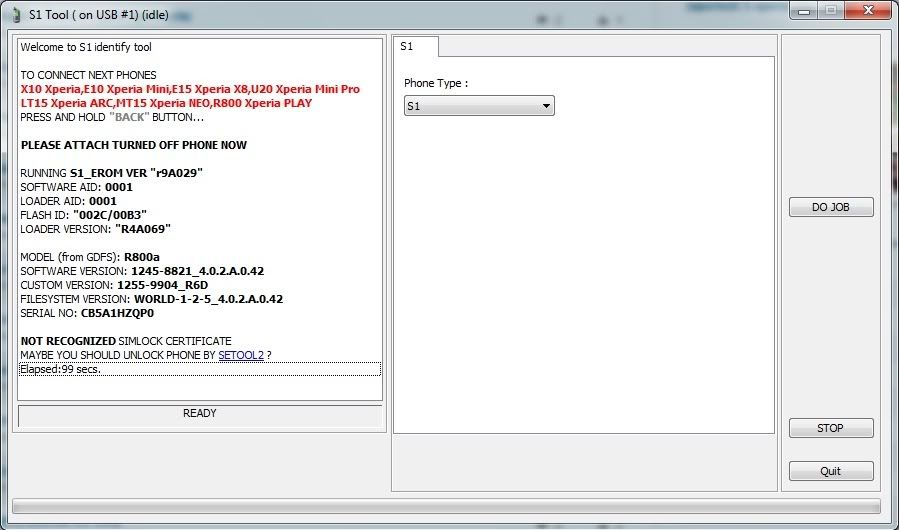Click the 'Welcome to S1 identify tool' line

pos(86,47)
